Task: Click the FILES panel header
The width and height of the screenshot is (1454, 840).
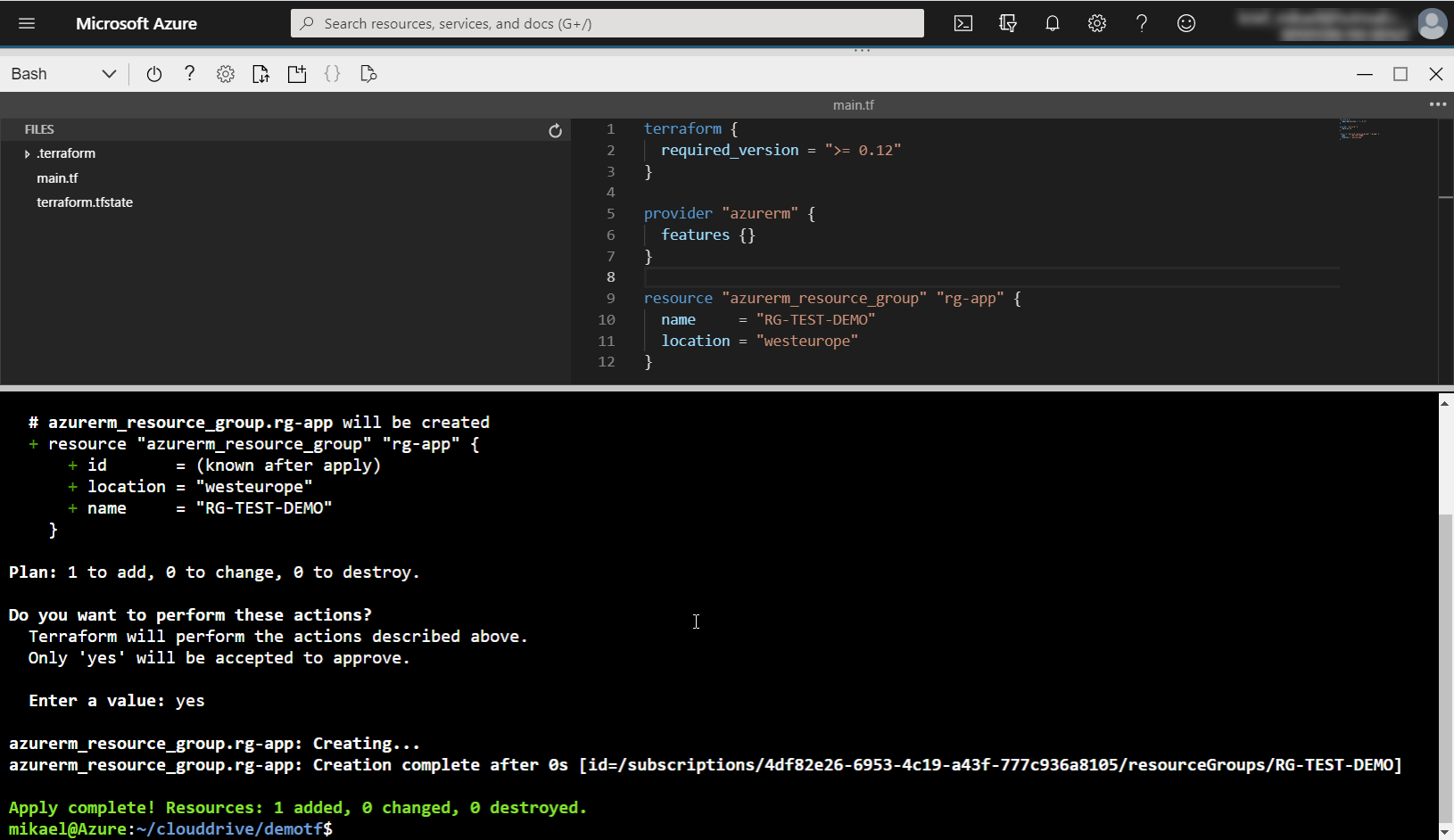Action: click(39, 129)
